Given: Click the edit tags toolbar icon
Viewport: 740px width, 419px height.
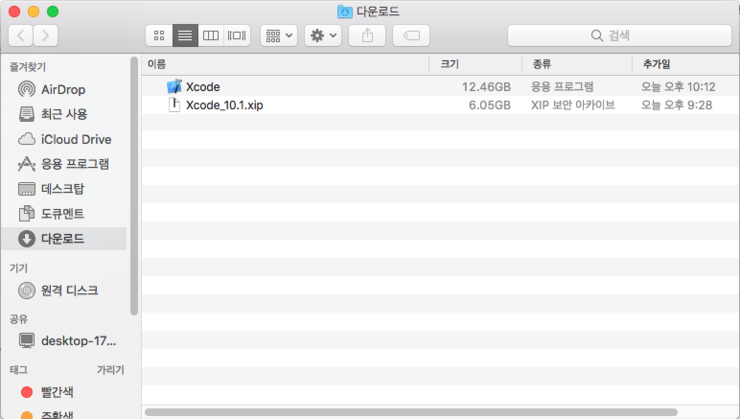Looking at the screenshot, I should 411,35.
